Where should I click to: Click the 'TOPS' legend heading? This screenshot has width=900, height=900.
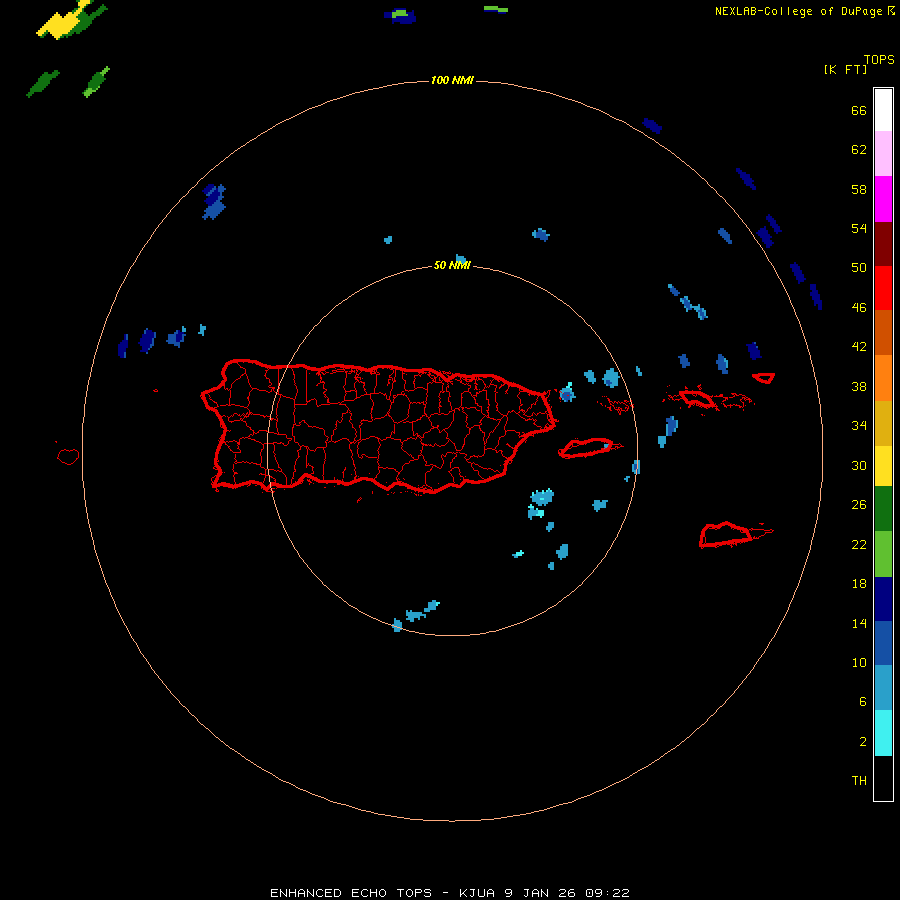coord(879,59)
